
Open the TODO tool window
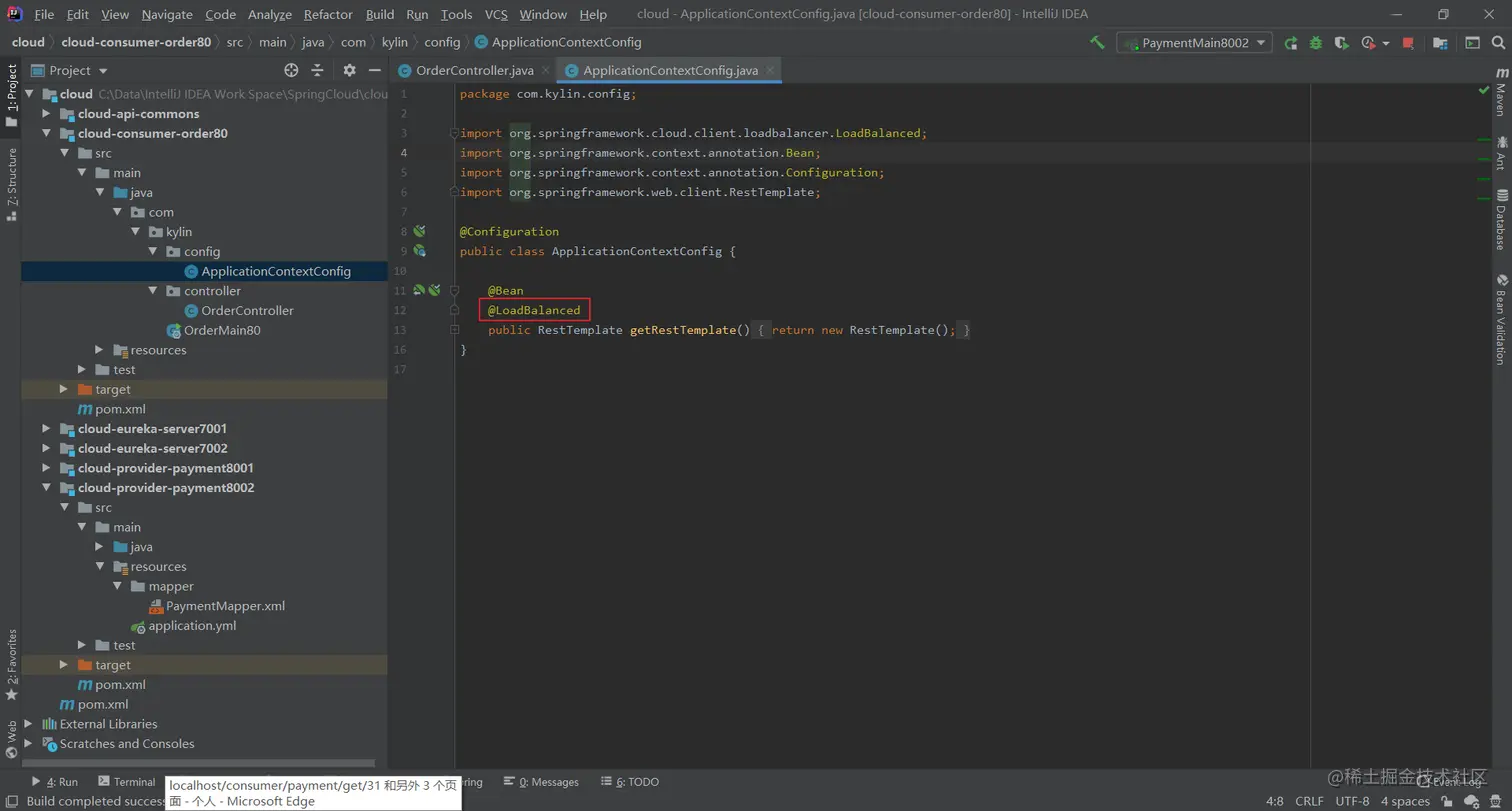click(x=629, y=782)
